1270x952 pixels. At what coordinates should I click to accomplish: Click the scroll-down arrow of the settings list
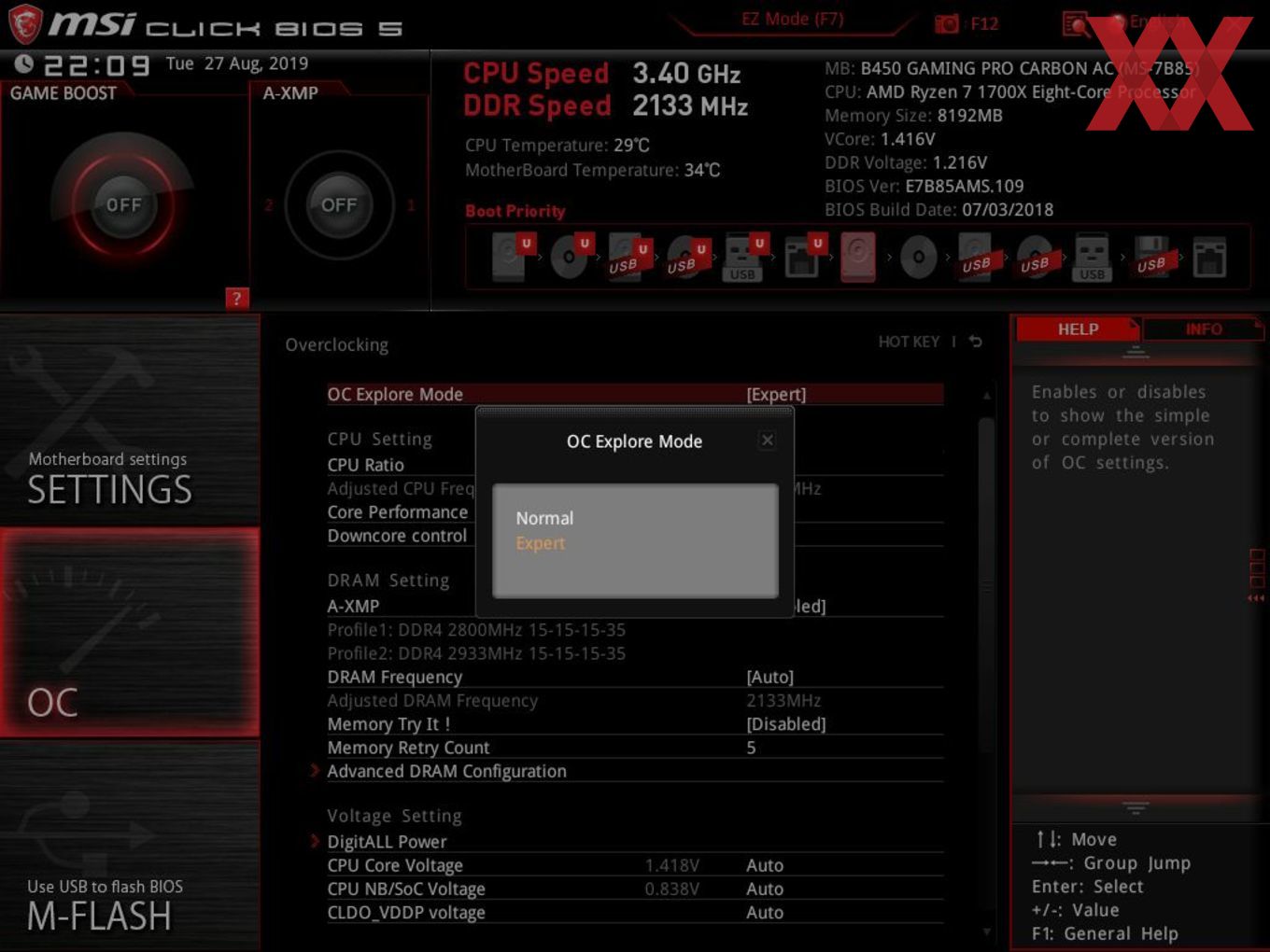point(986,931)
